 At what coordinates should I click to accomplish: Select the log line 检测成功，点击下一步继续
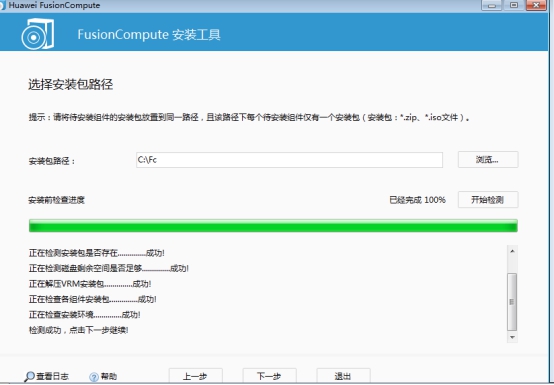[78, 330]
